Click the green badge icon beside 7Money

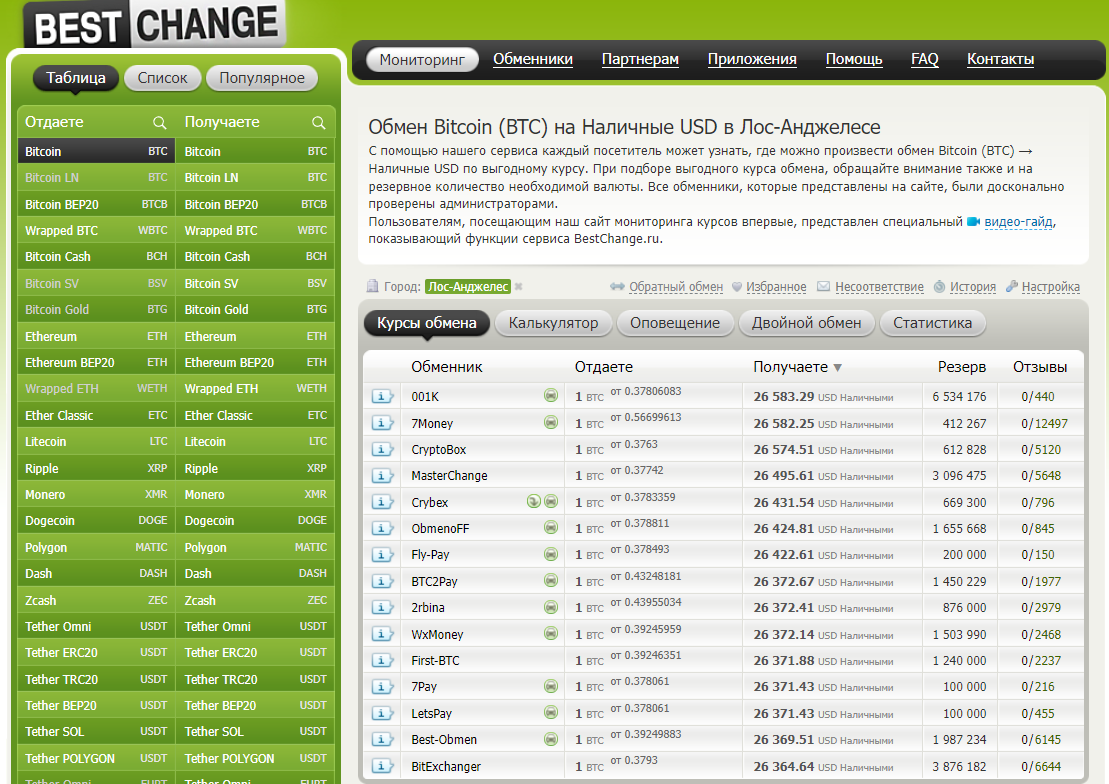551,422
